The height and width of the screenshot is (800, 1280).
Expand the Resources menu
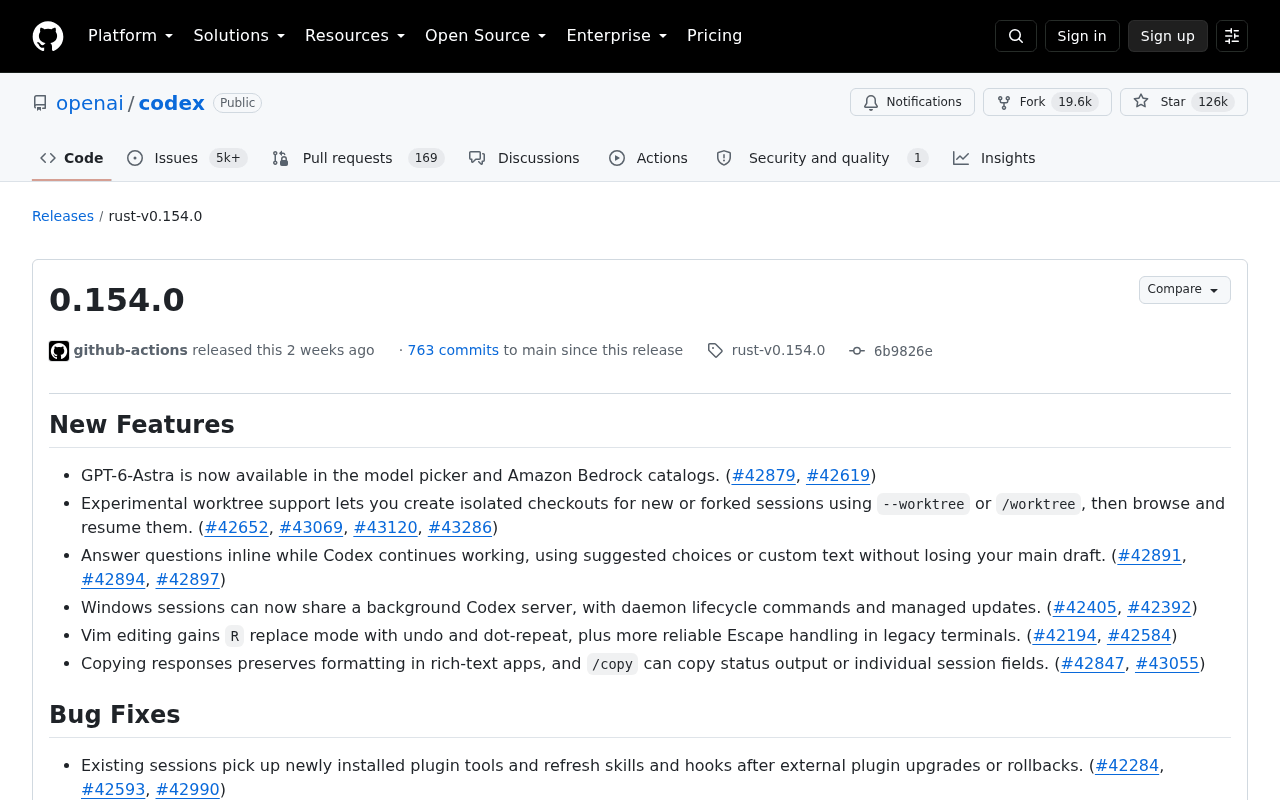point(355,36)
